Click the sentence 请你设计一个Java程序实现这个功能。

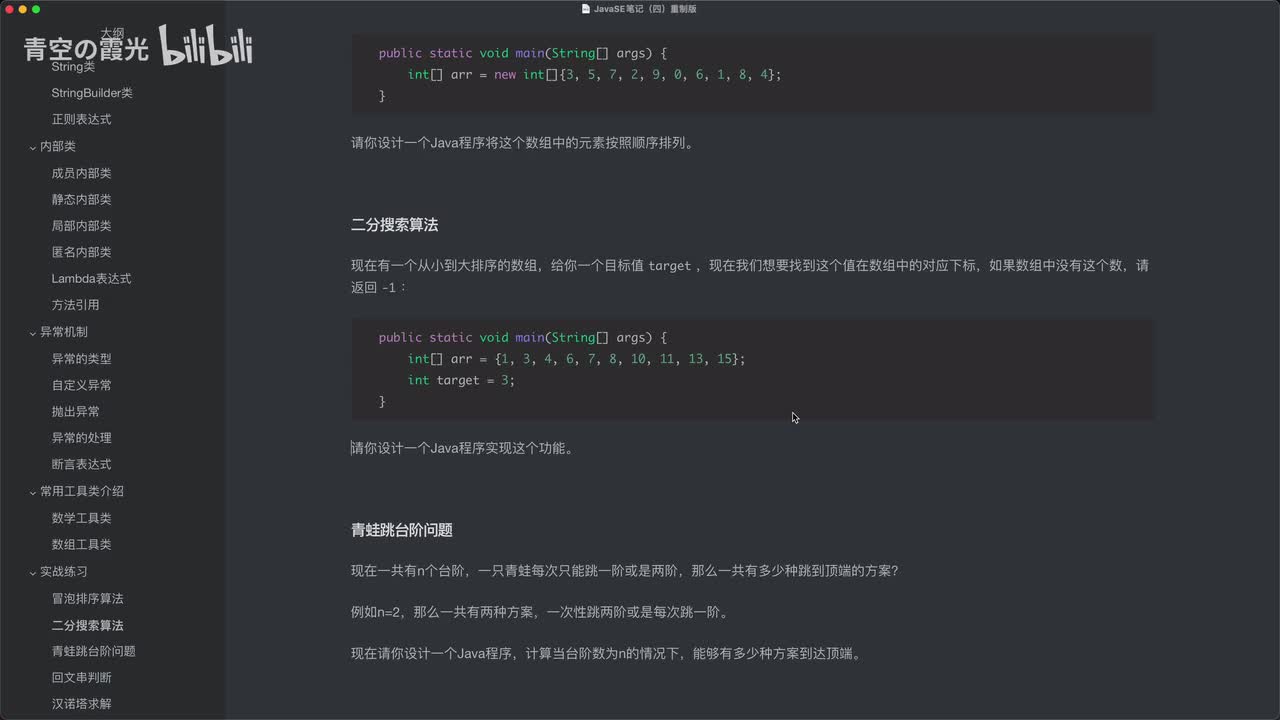(x=464, y=448)
